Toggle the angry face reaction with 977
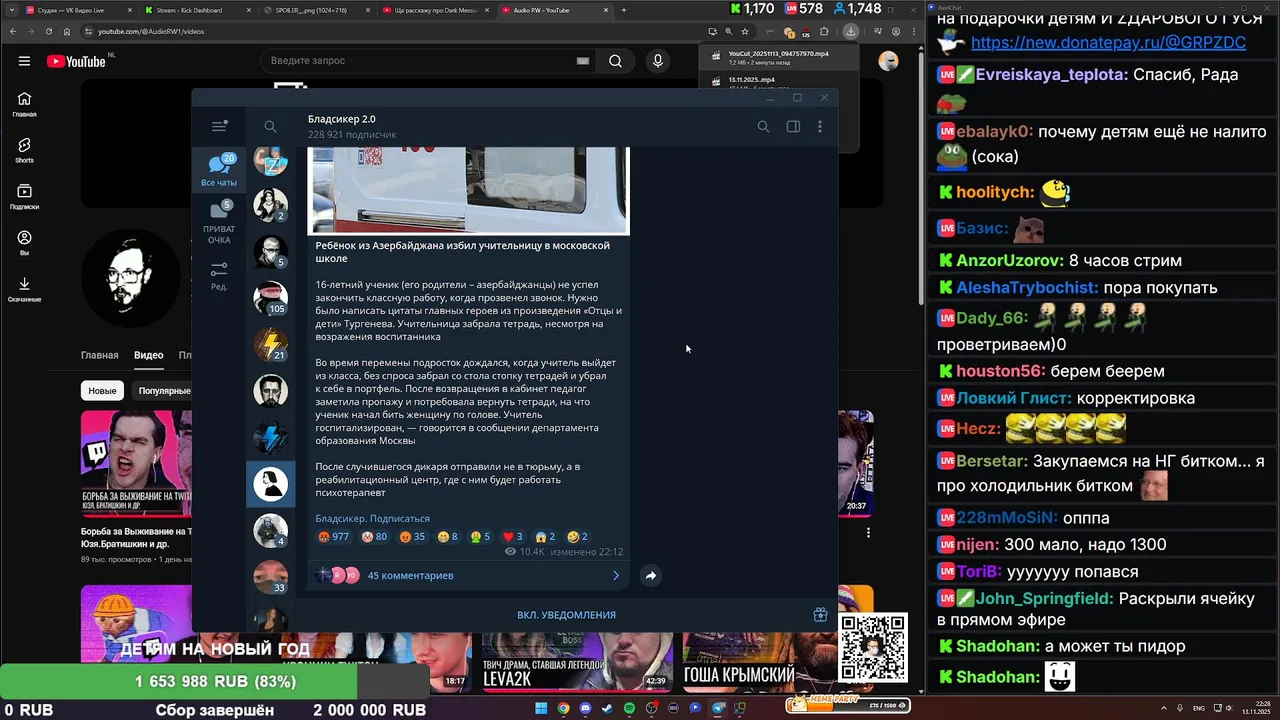 (x=333, y=537)
